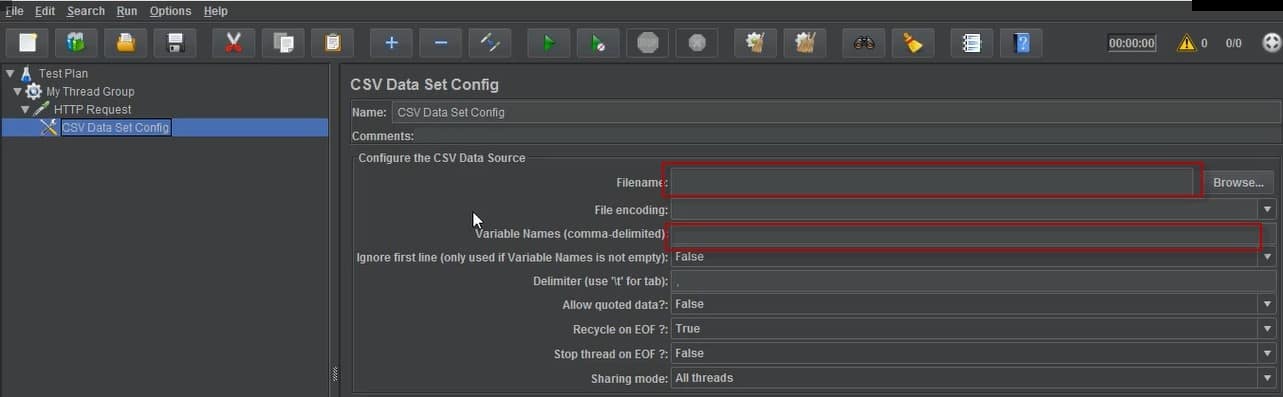Start the test with green play icon
Viewport: 1283px width, 397px height.
(549, 43)
